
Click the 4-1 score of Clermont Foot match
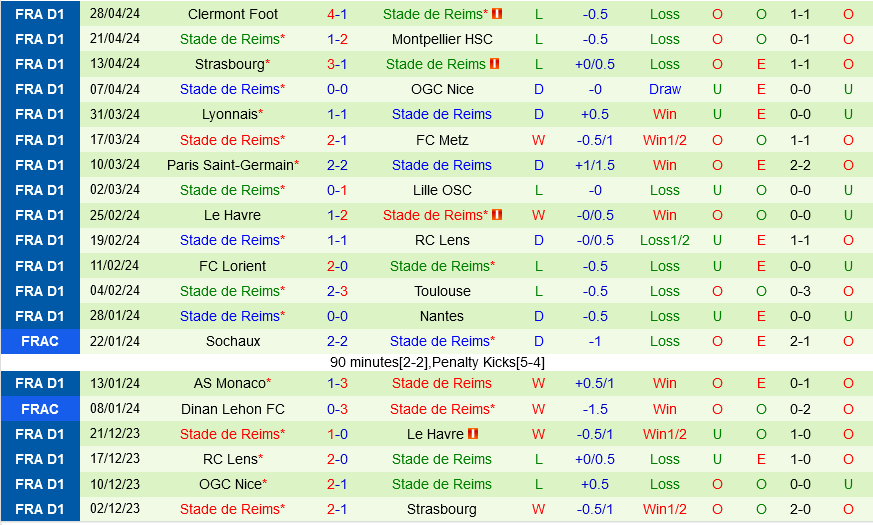tap(337, 14)
